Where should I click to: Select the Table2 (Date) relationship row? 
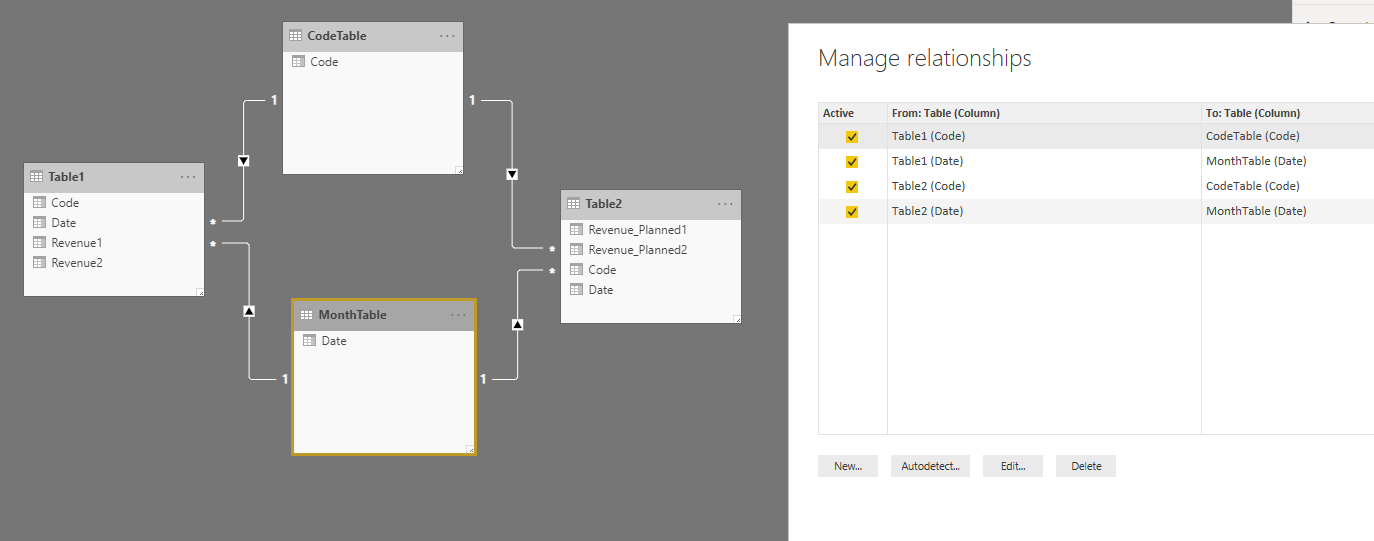pos(1096,211)
